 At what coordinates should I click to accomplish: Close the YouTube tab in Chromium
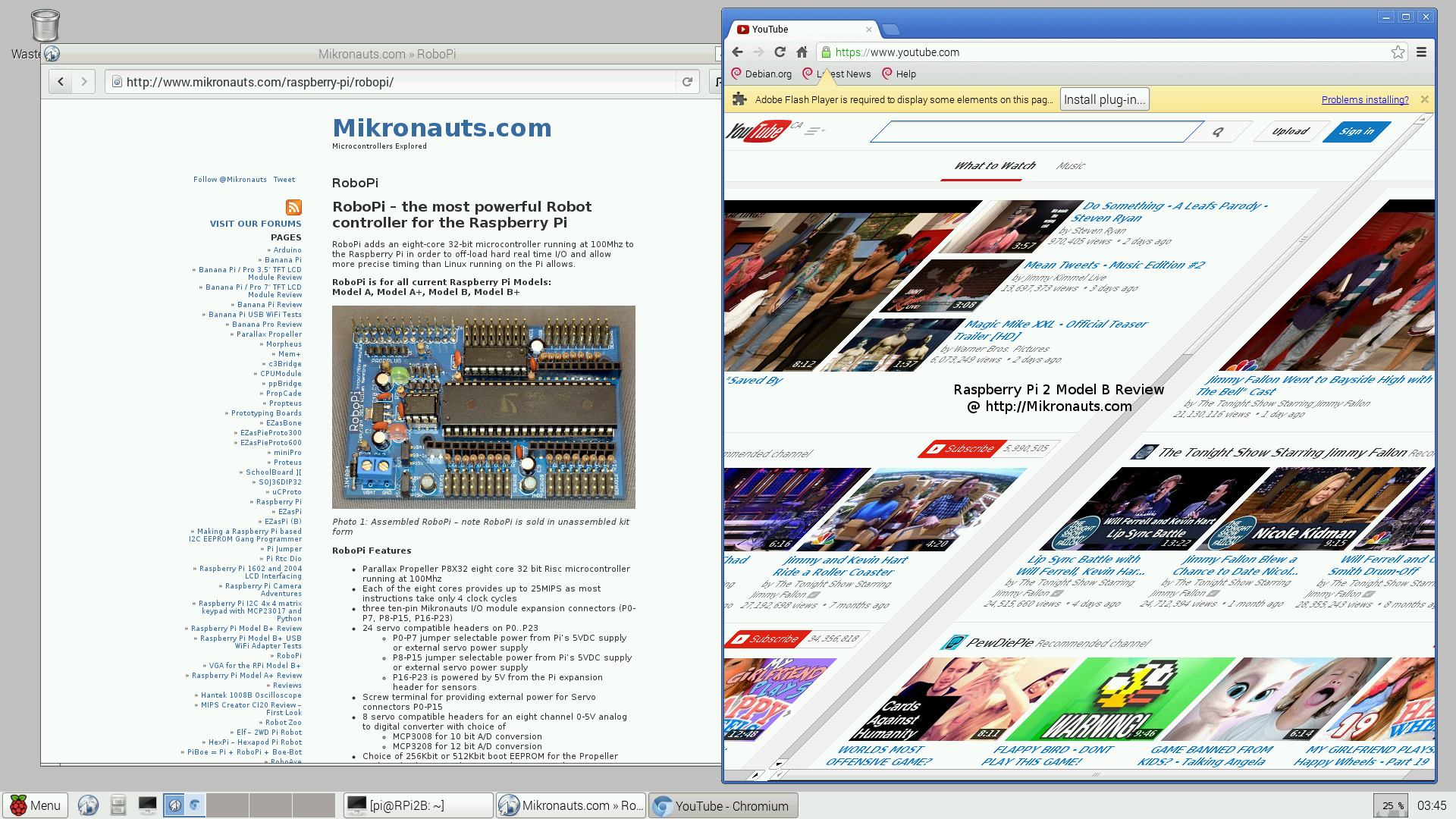(x=869, y=30)
